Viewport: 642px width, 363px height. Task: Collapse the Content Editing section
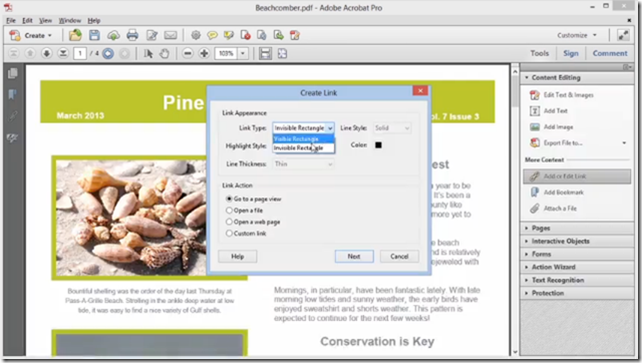(577, 78)
